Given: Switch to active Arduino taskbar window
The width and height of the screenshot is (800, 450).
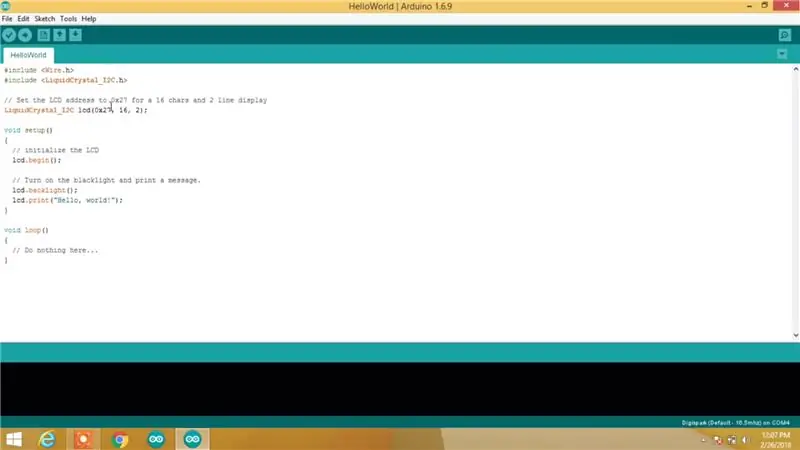Looking at the screenshot, I should pyautogui.click(x=192, y=439).
